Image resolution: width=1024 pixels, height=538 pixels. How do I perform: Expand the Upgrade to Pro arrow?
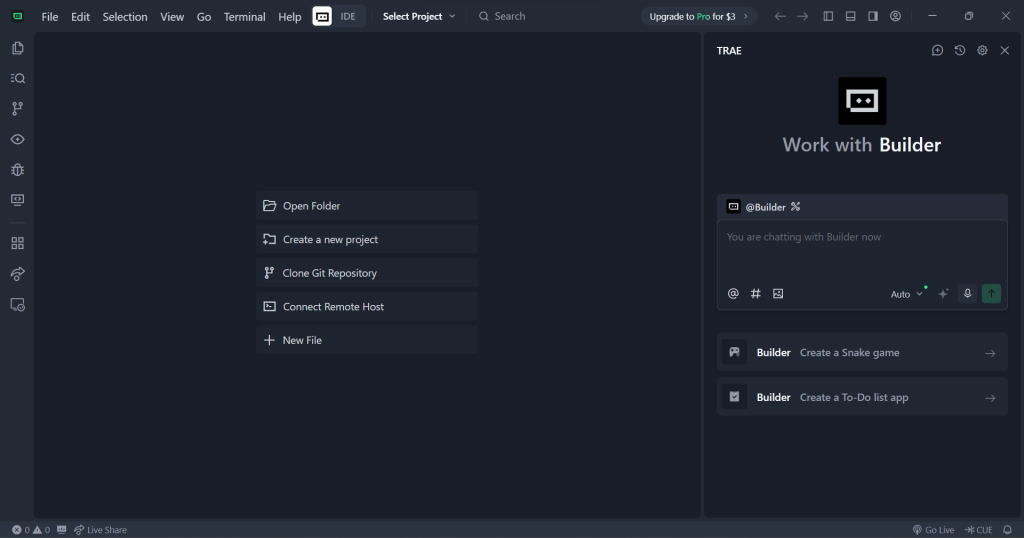tap(745, 16)
